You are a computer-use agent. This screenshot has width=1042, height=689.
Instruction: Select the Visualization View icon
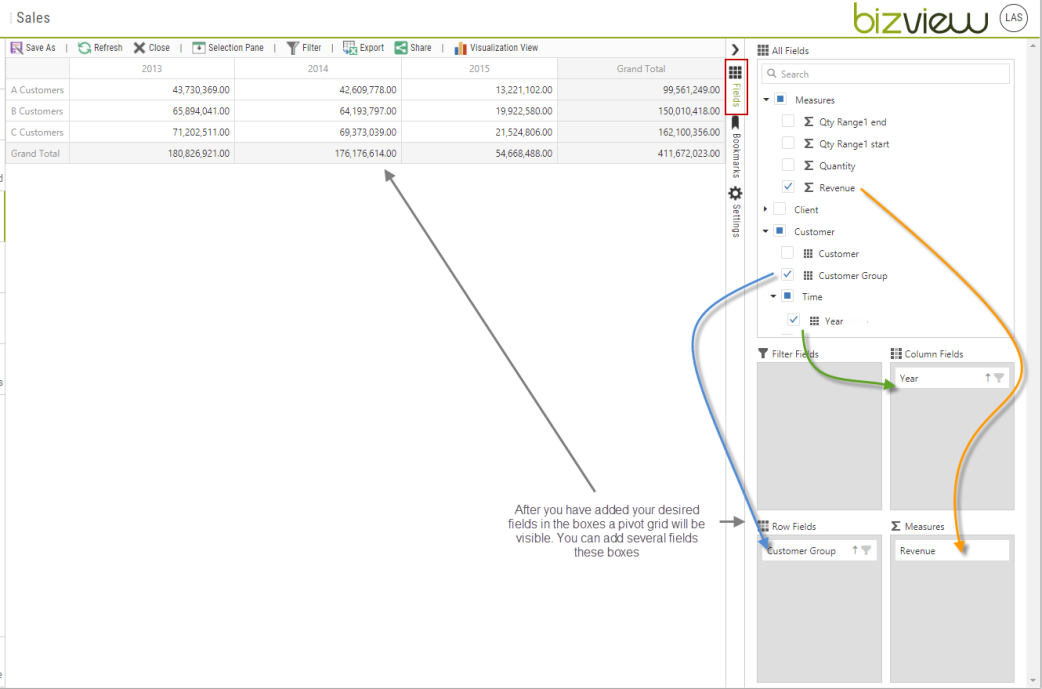pos(461,47)
